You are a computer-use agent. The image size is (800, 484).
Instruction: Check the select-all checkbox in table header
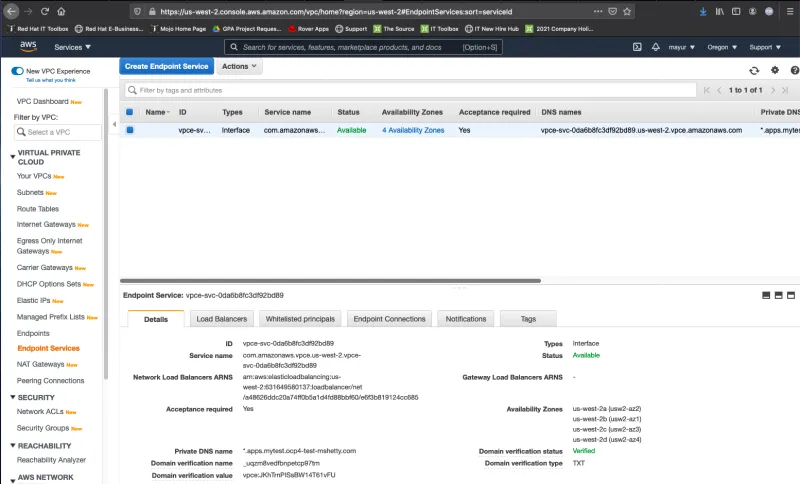click(129, 112)
